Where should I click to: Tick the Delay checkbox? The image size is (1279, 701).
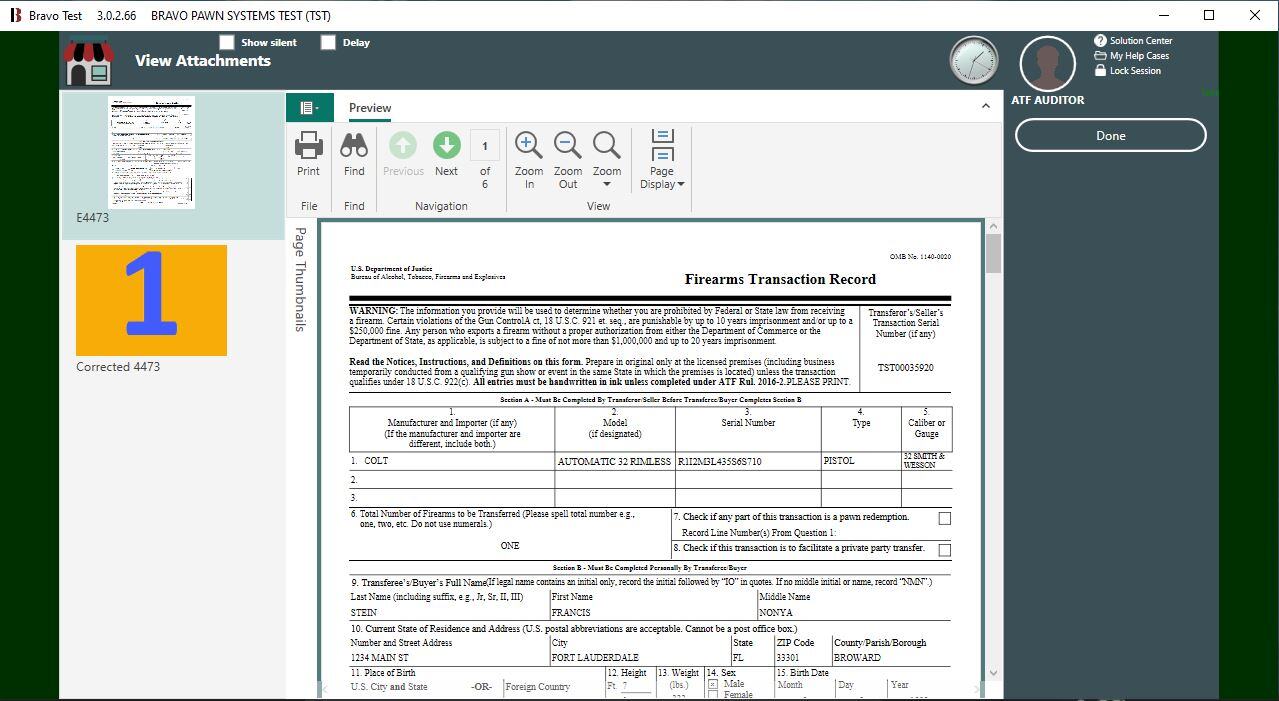pyautogui.click(x=328, y=42)
